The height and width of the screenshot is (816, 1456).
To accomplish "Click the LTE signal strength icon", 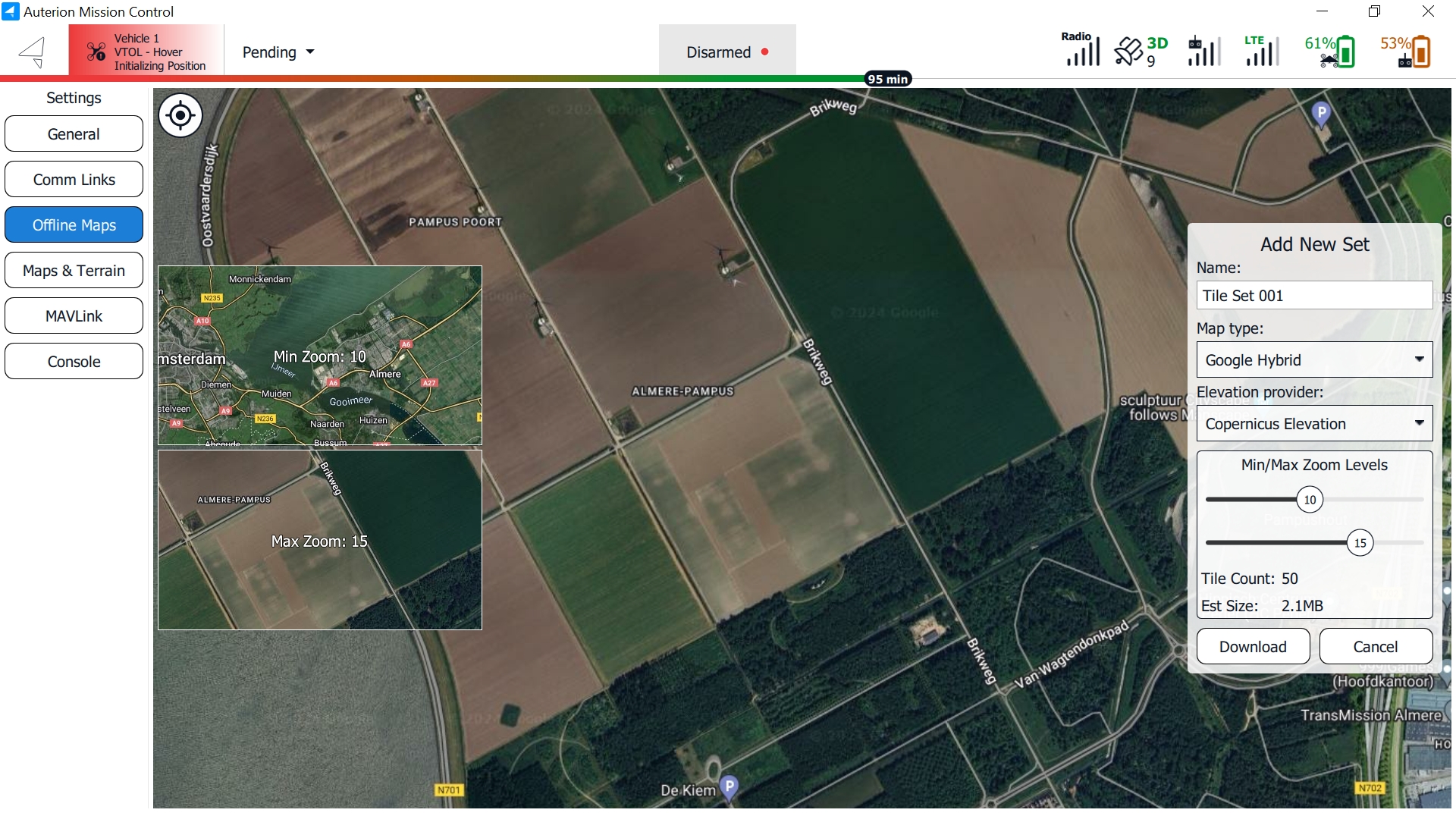I will [1261, 52].
